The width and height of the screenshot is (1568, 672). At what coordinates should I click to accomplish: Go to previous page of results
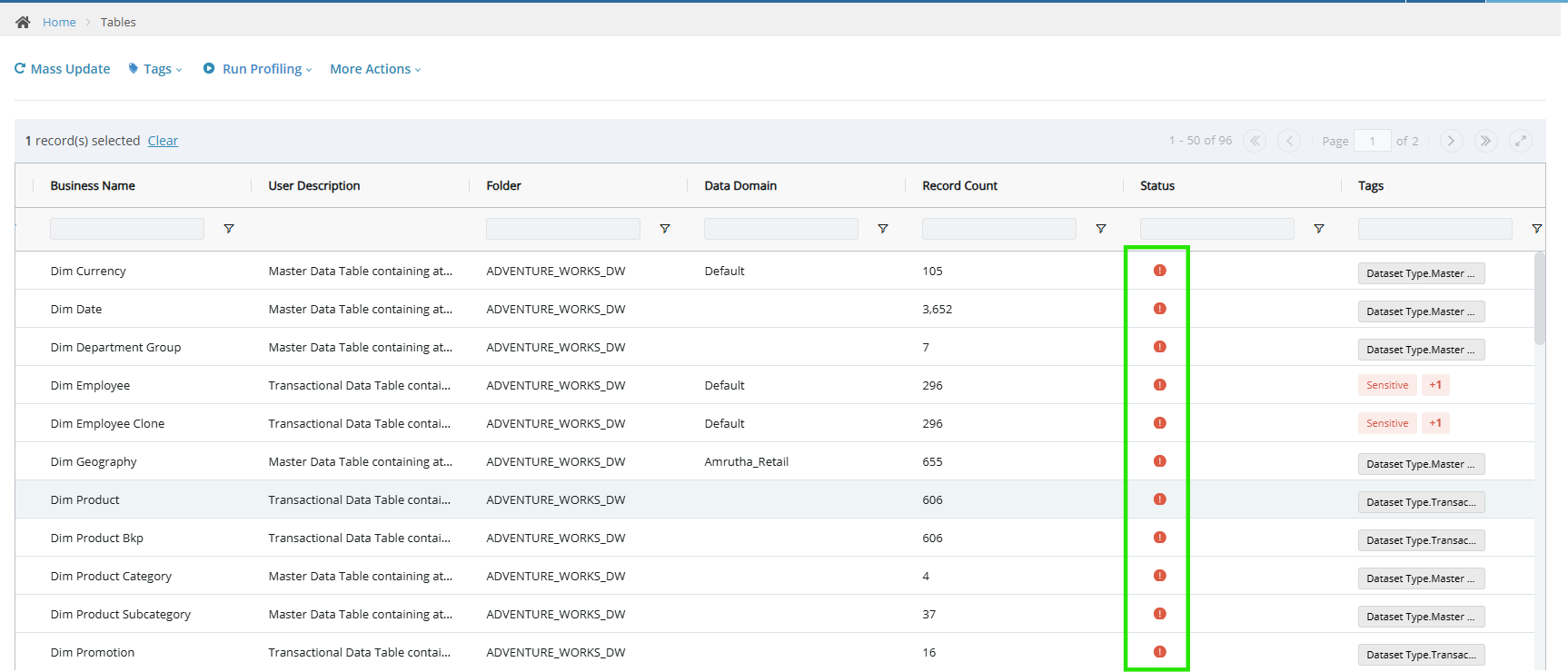click(x=1289, y=141)
